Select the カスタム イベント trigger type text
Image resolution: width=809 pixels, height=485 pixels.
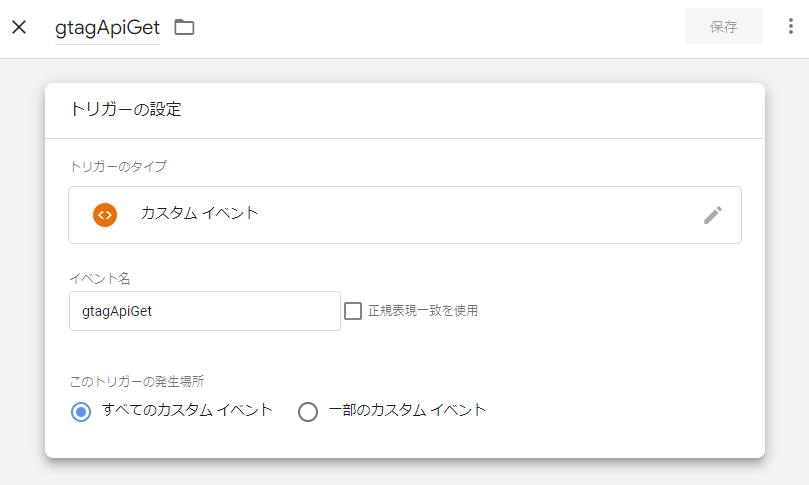point(199,213)
